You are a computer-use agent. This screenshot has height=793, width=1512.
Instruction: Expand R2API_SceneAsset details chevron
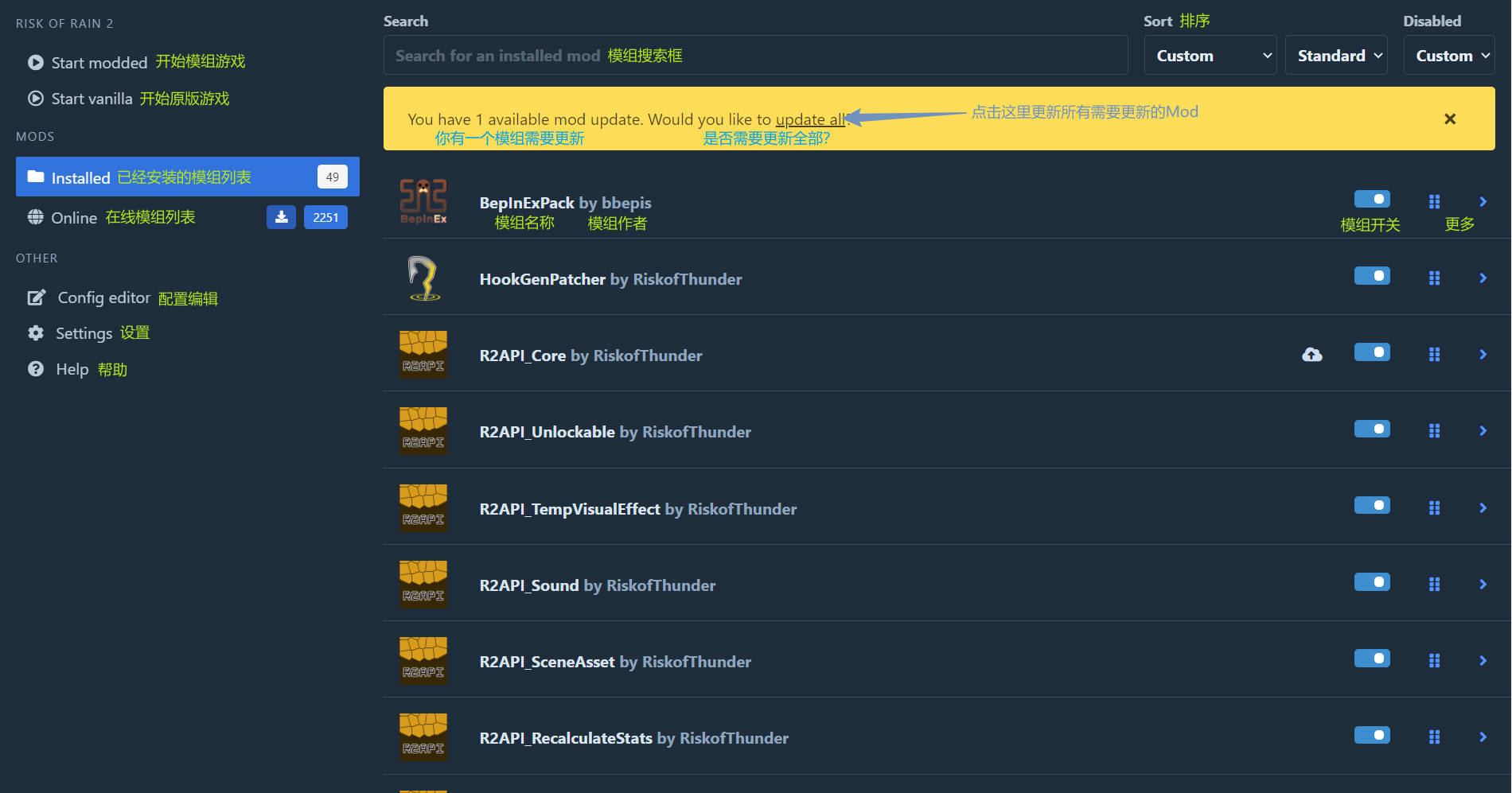(1483, 660)
